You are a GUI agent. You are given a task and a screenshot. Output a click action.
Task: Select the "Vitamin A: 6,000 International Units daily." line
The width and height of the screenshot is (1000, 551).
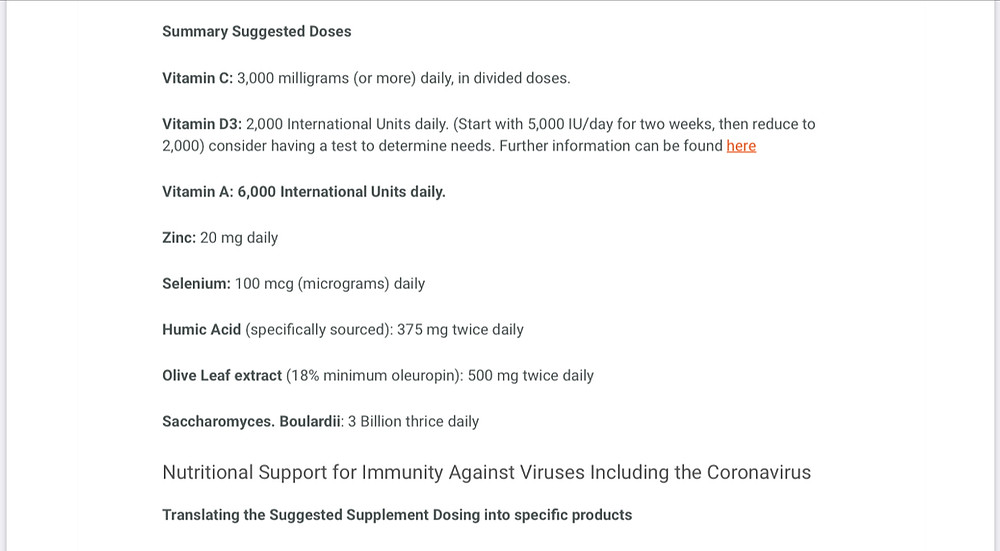304,192
